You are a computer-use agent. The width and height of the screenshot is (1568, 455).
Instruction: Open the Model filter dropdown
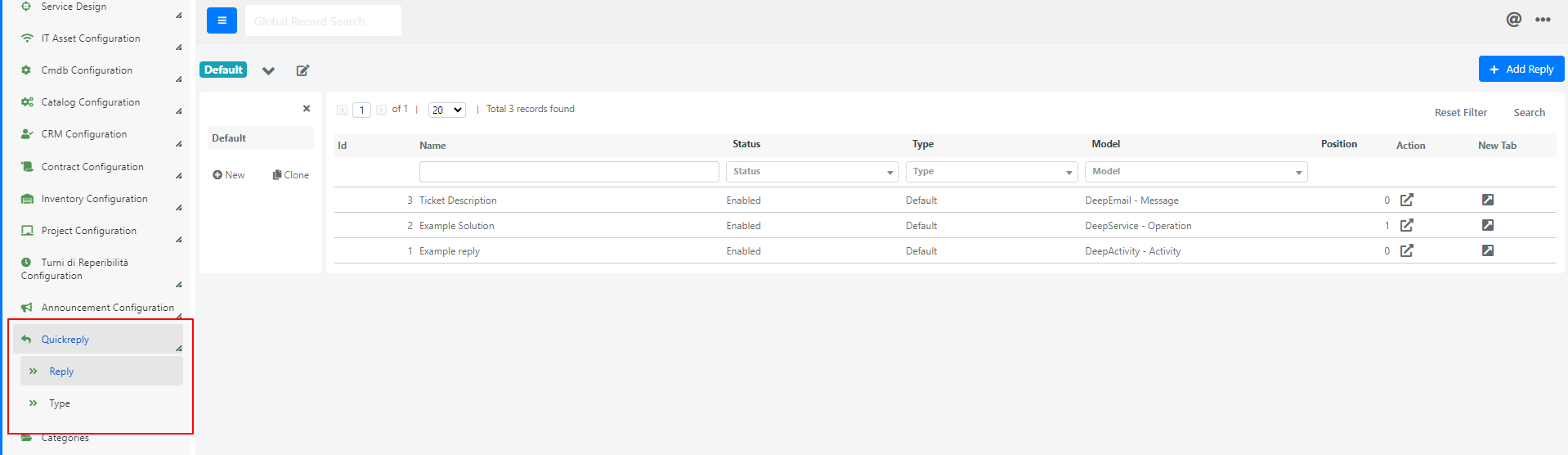coord(1196,172)
